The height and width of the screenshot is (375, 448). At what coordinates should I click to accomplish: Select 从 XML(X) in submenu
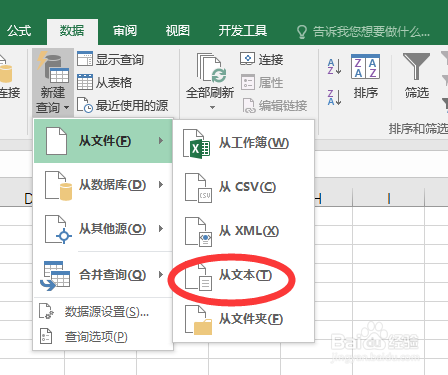(243, 231)
